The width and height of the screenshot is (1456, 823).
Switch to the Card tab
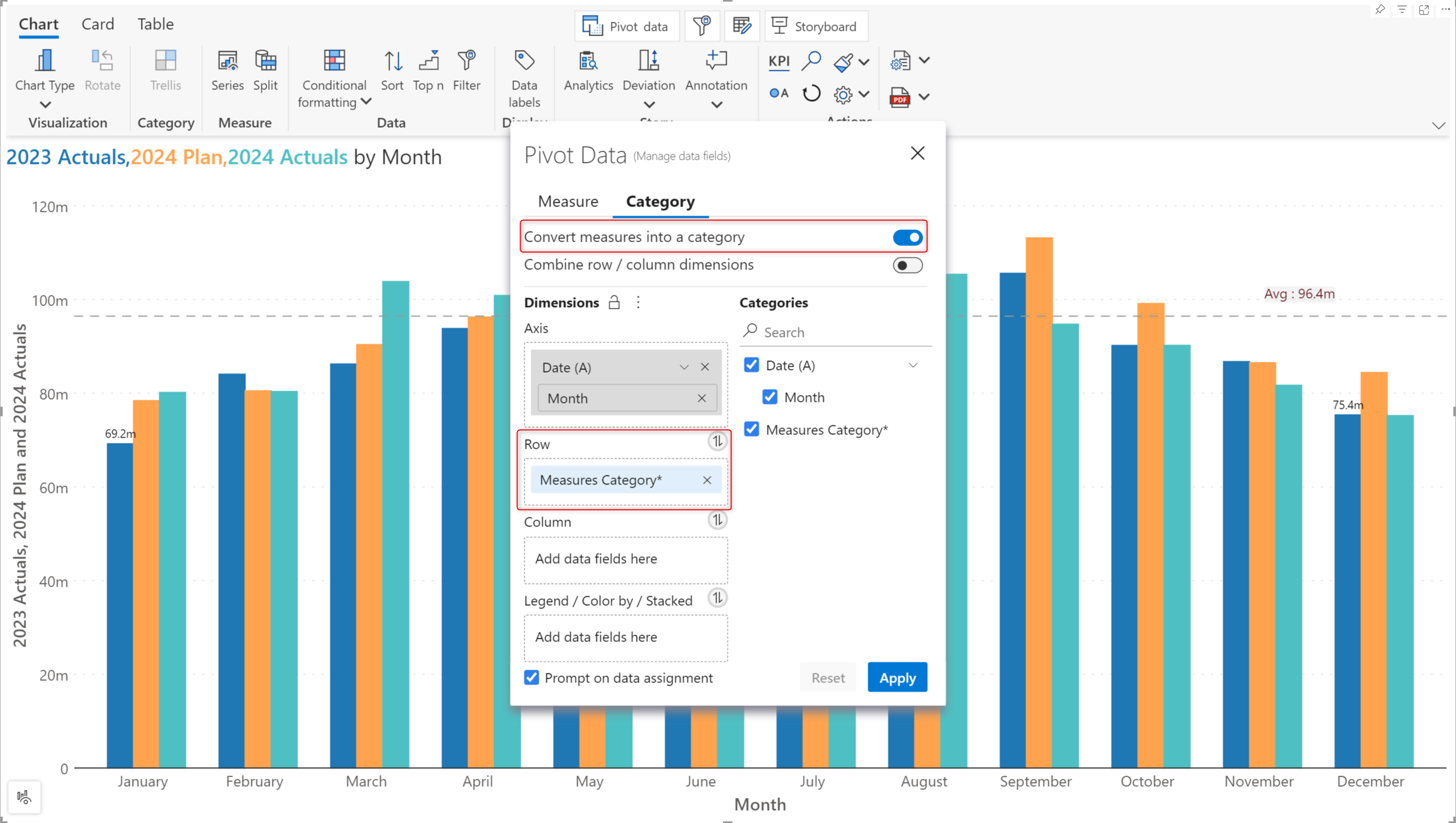coord(98,24)
